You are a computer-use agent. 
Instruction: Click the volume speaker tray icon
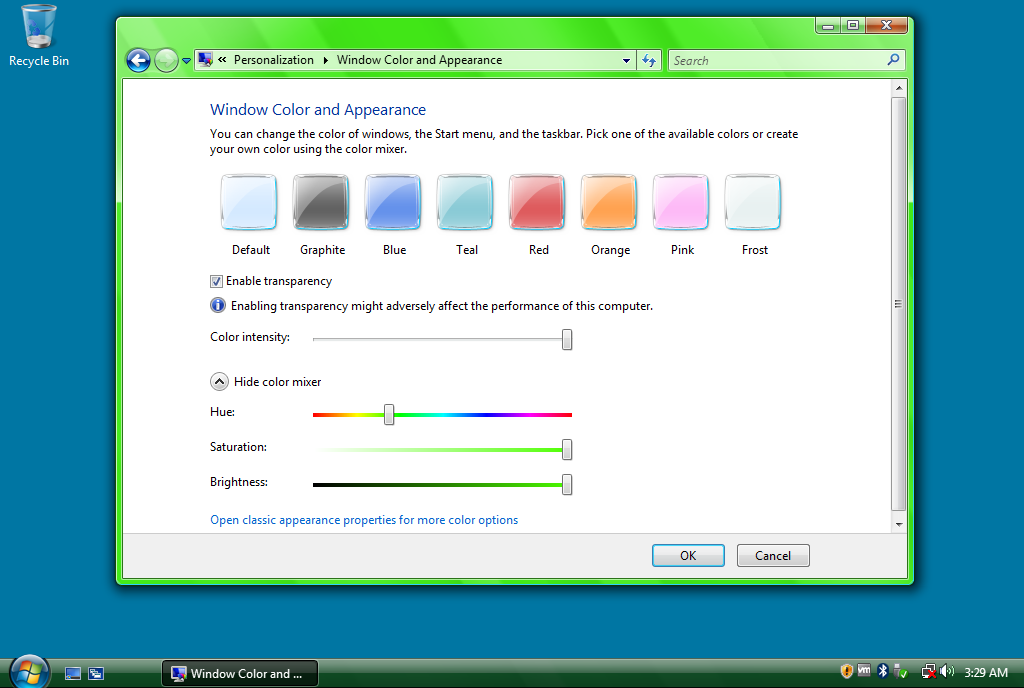point(947,671)
